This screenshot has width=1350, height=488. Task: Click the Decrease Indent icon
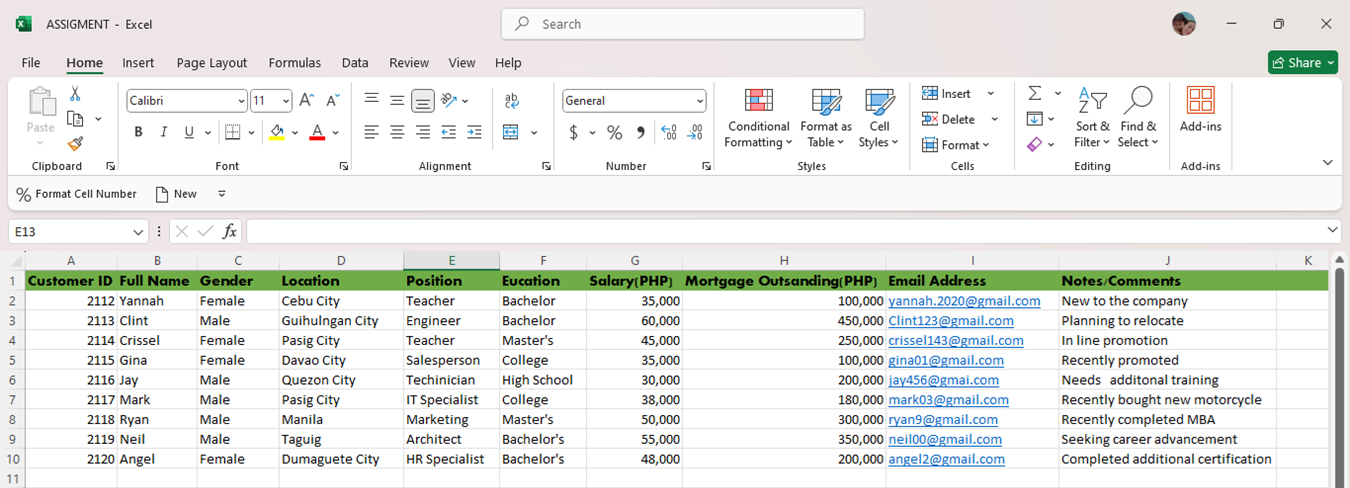(448, 132)
